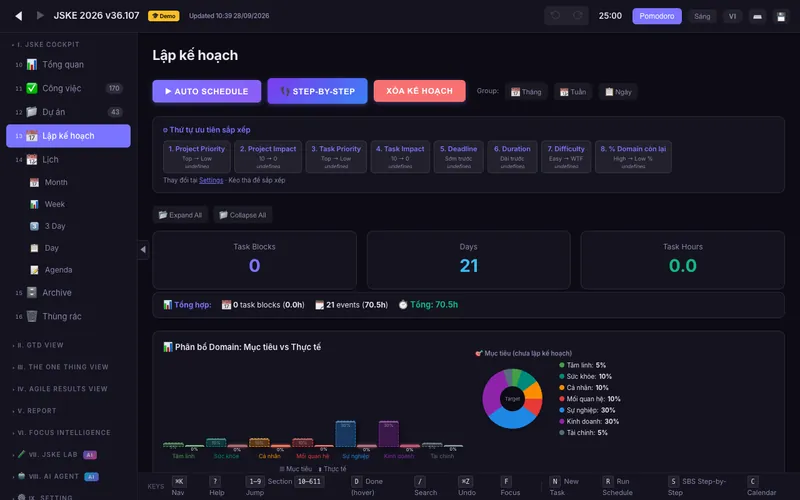Viewport: 800px width, 500px height.
Task: Click the STEP-BY-STEP button
Action: pos(317,91)
